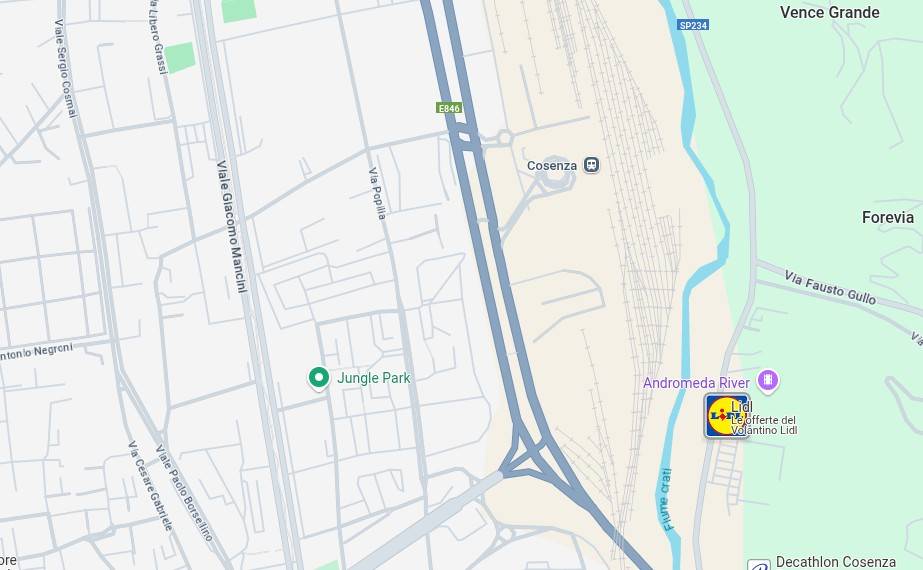Image resolution: width=923 pixels, height=570 pixels.
Task: Click the Cosenza station name label
Action: point(552,165)
